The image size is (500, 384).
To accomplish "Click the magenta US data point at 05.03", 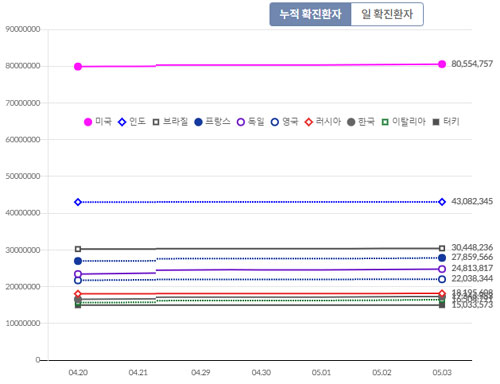I will (x=442, y=64).
